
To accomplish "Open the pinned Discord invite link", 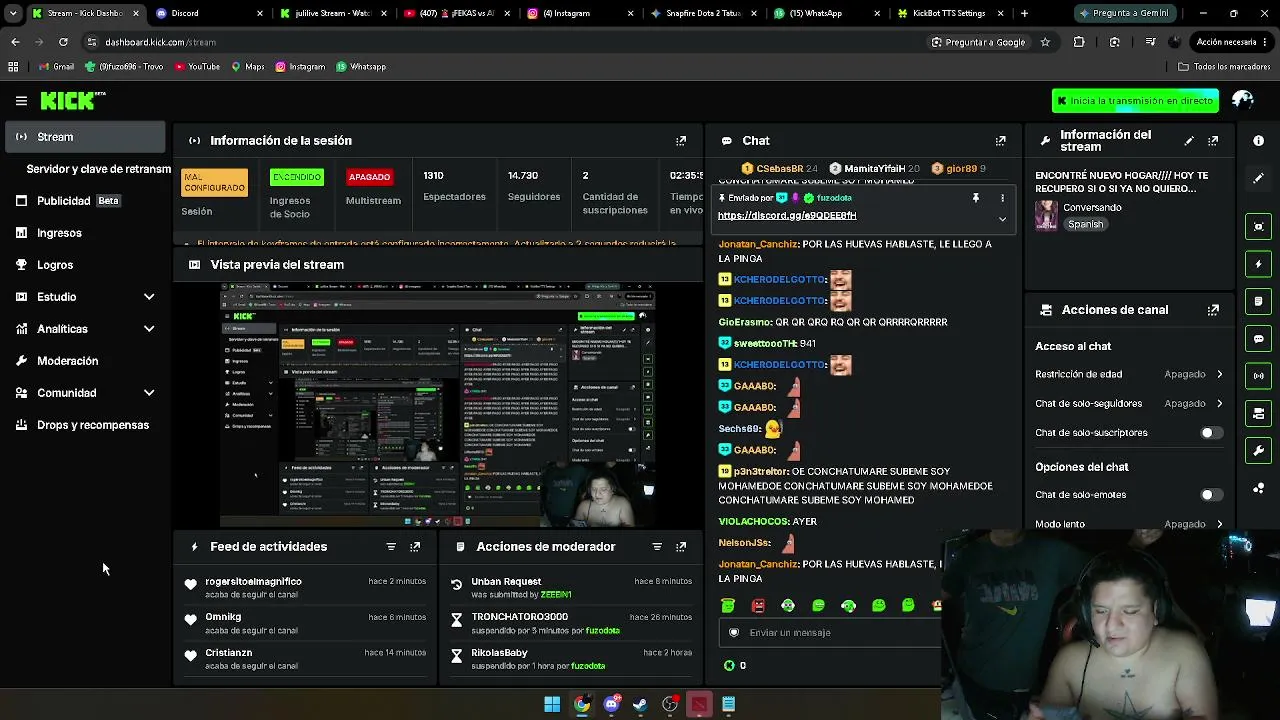I will (x=787, y=216).
